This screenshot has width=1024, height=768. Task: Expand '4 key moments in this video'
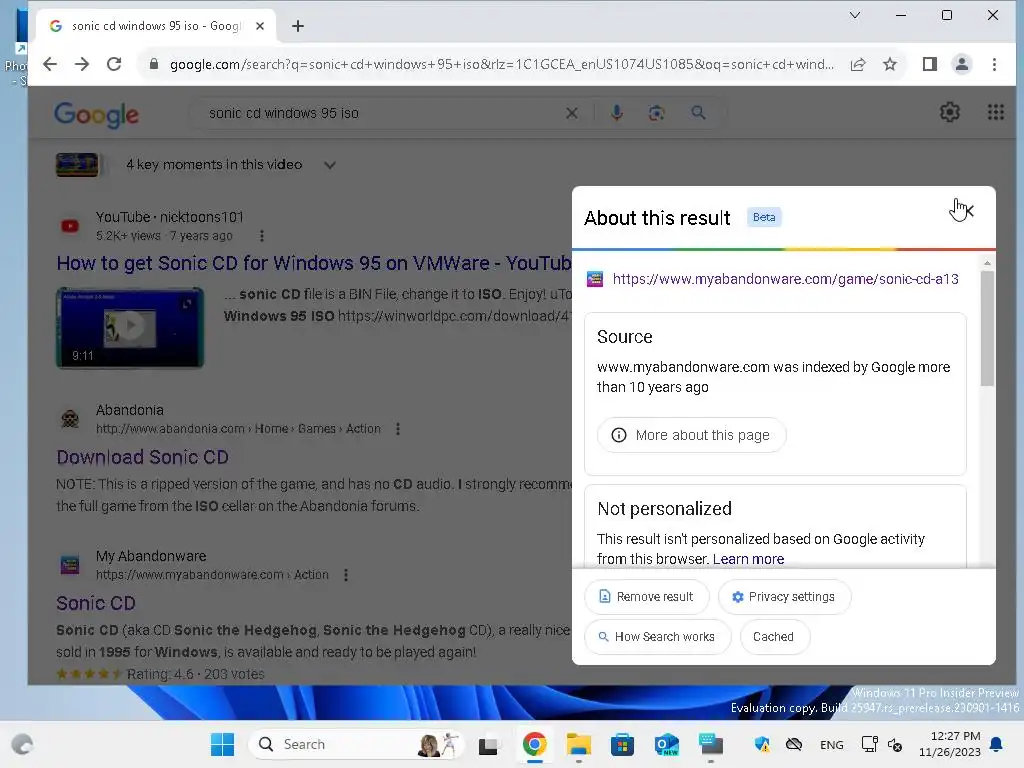click(330, 165)
